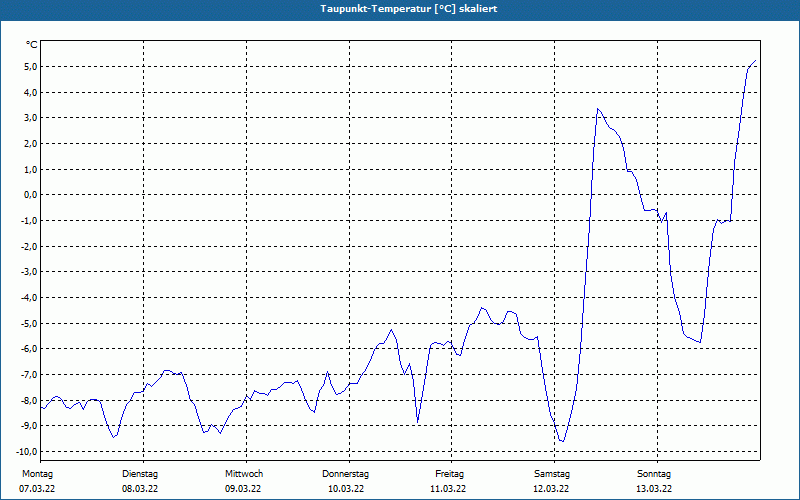Select the 0,0 y-axis label
Image resolution: width=800 pixels, height=500 pixels.
point(29,195)
